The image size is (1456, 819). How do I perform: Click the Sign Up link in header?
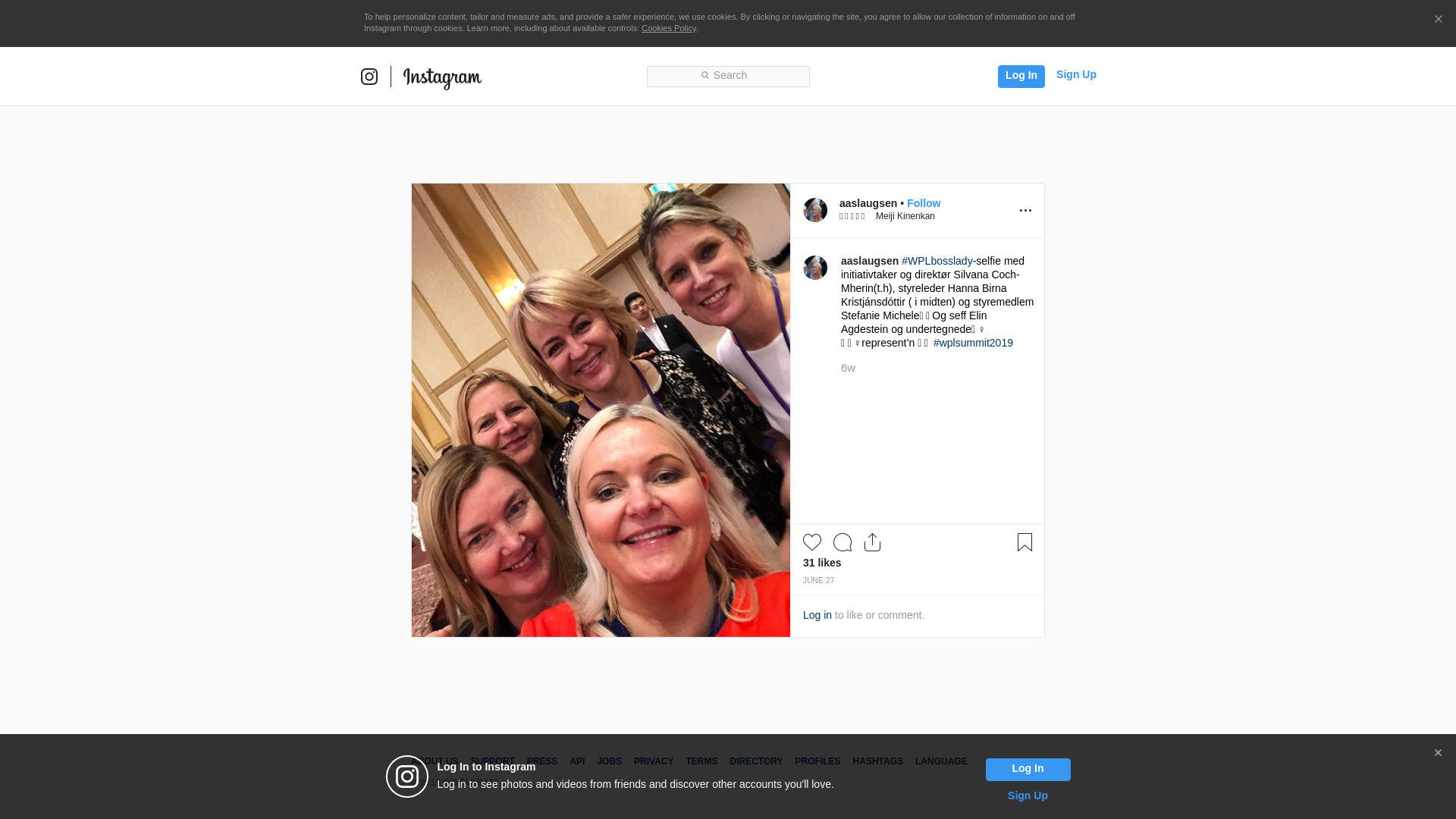pos(1076,74)
